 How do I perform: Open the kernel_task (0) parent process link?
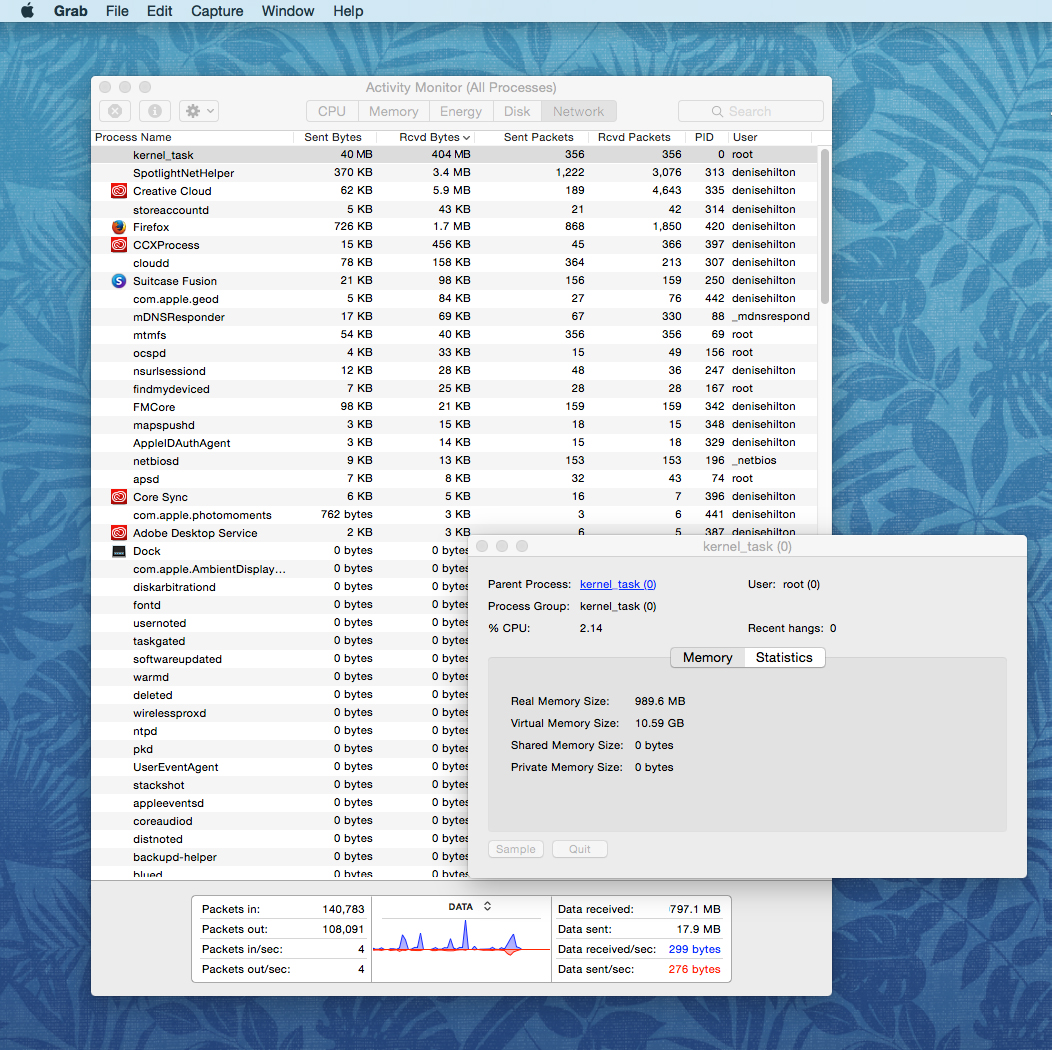[618, 584]
